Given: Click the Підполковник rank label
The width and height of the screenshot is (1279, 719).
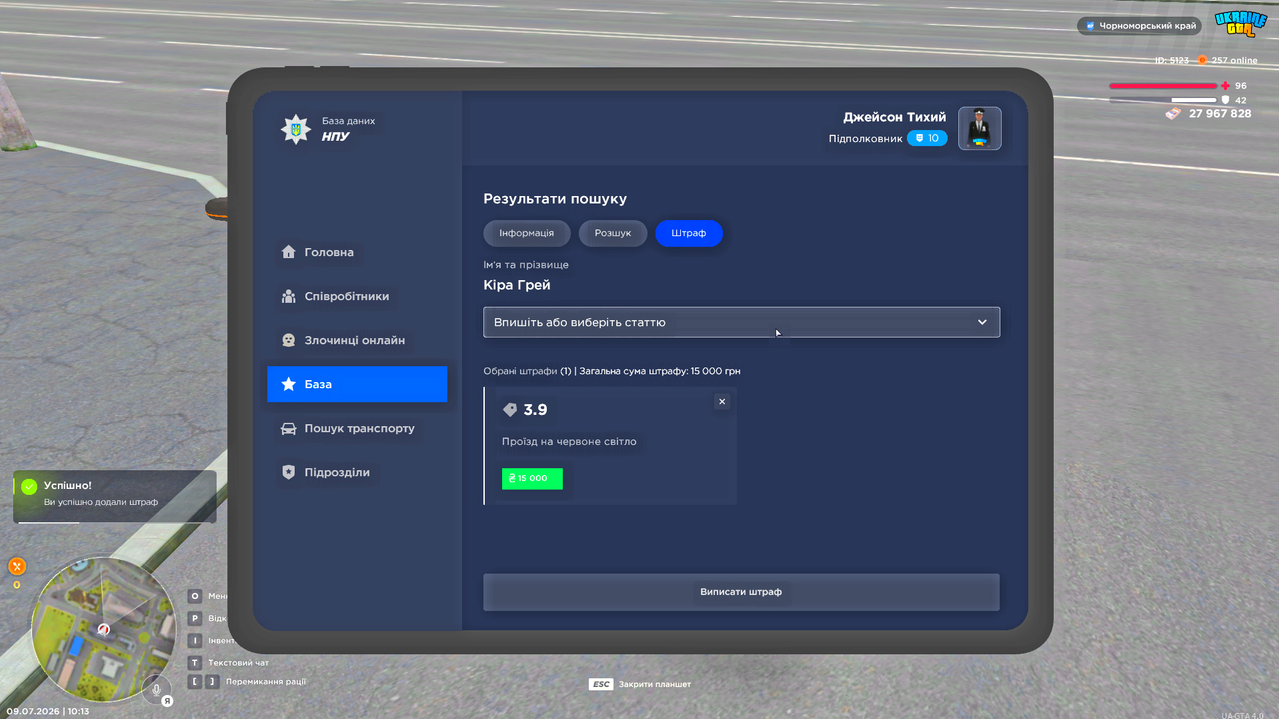Looking at the screenshot, I should click(x=865, y=138).
